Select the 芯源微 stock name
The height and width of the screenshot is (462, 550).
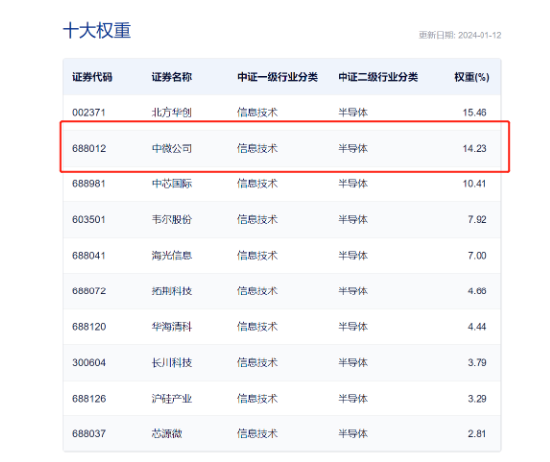click(x=167, y=434)
